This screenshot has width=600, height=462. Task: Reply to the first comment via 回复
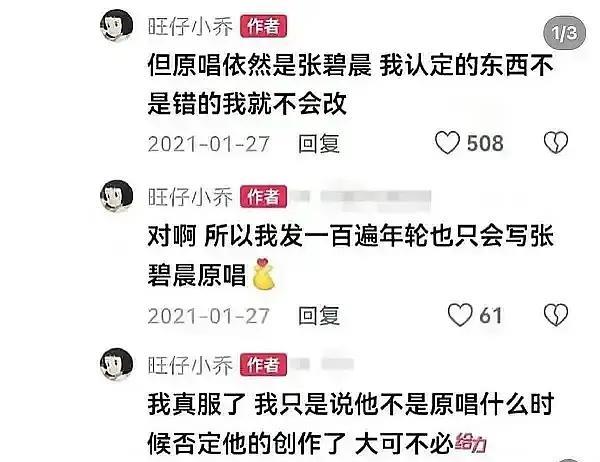(318, 144)
